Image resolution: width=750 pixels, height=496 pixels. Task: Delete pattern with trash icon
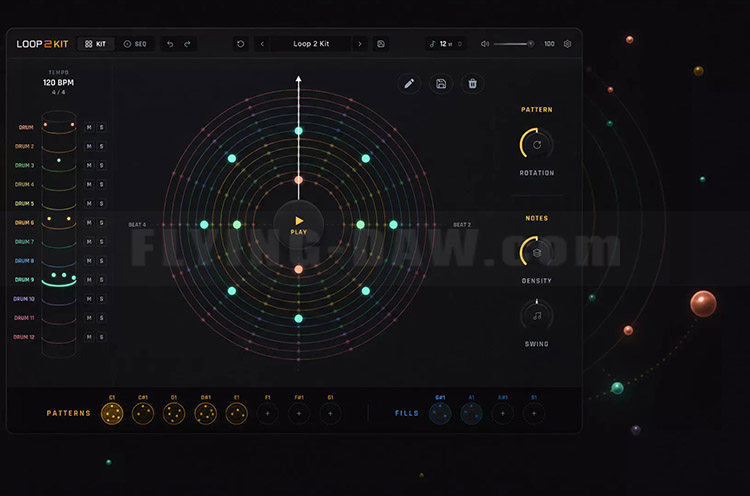pos(473,84)
